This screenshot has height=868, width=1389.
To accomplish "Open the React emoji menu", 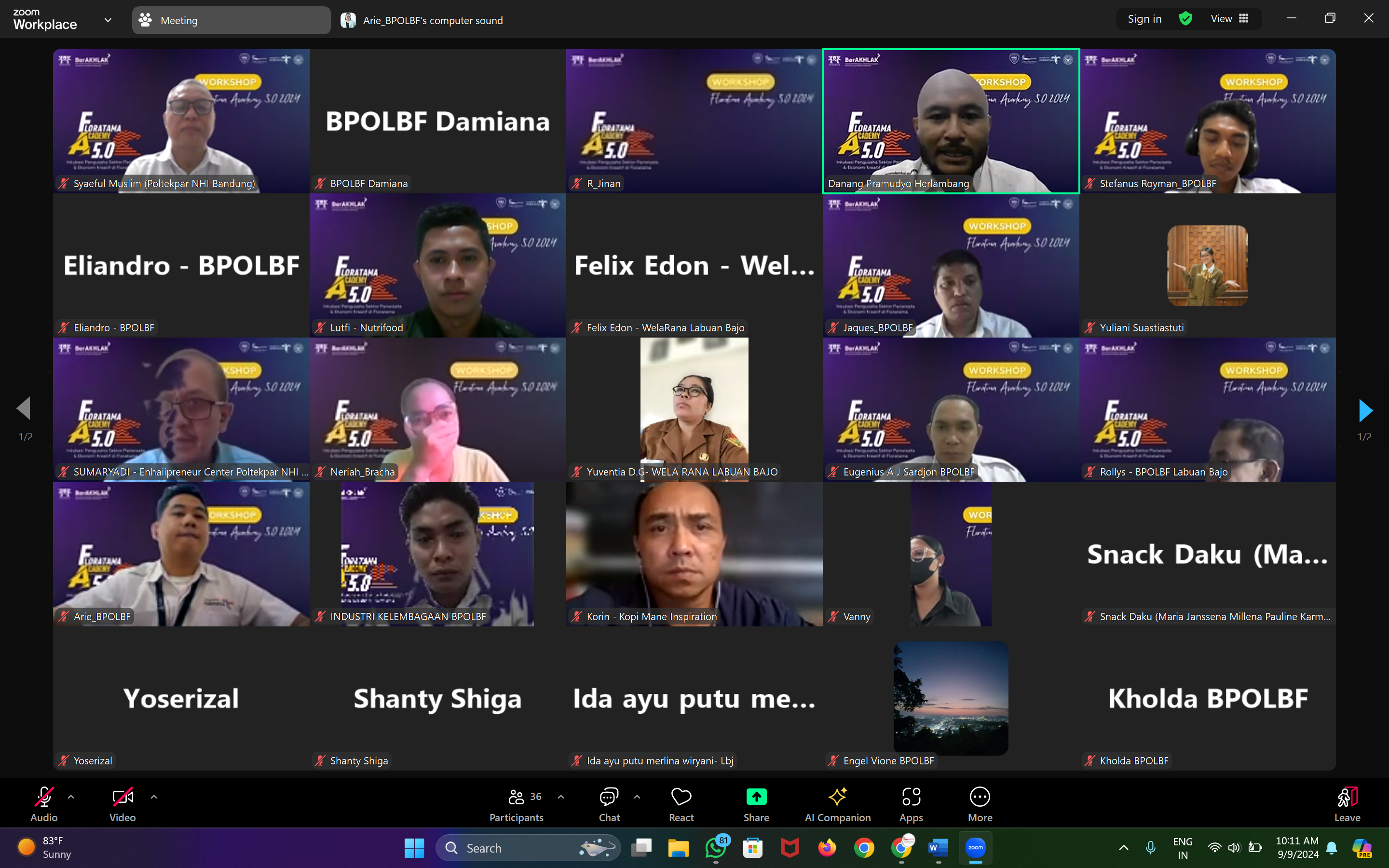I will click(681, 804).
